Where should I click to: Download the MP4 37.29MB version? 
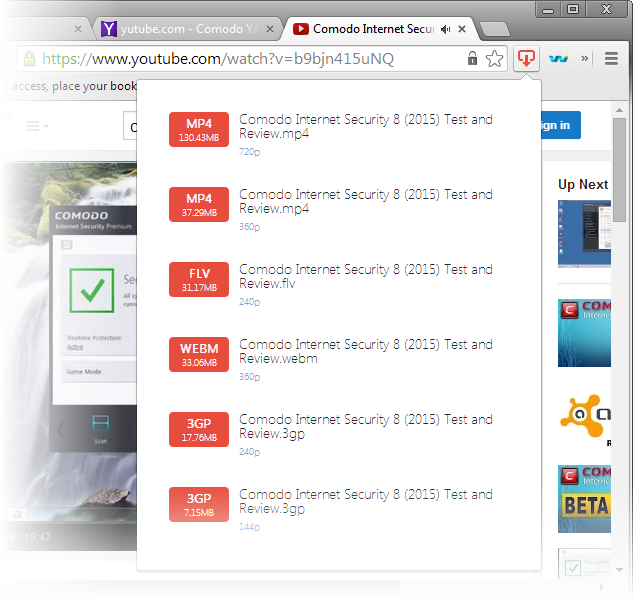[199, 205]
